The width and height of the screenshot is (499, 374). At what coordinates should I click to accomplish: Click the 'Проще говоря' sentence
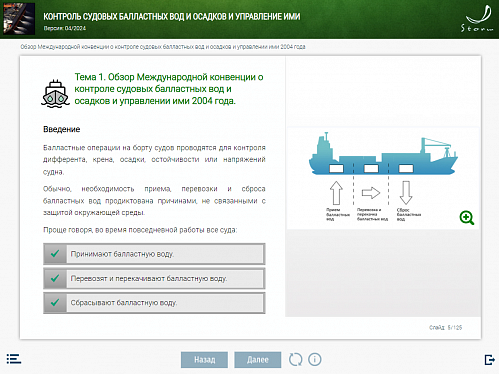(x=140, y=230)
